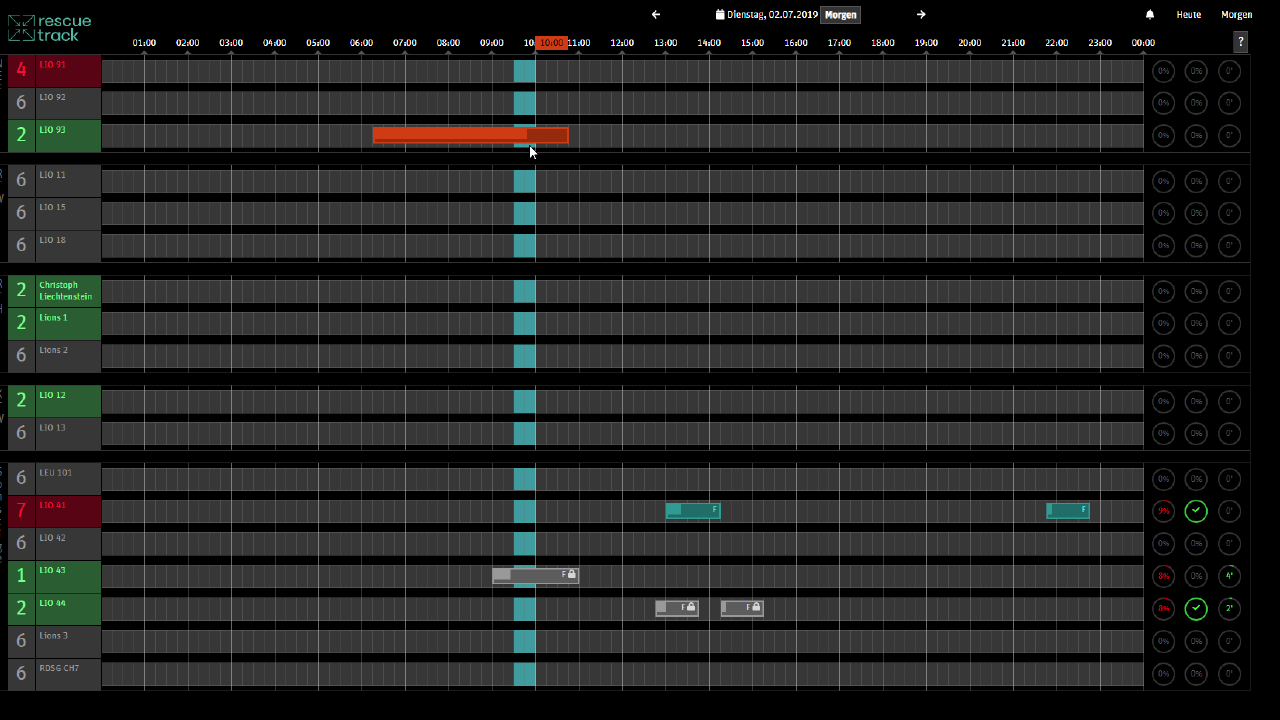
Task: Click the 06:00 time marker
Action: click(361, 43)
